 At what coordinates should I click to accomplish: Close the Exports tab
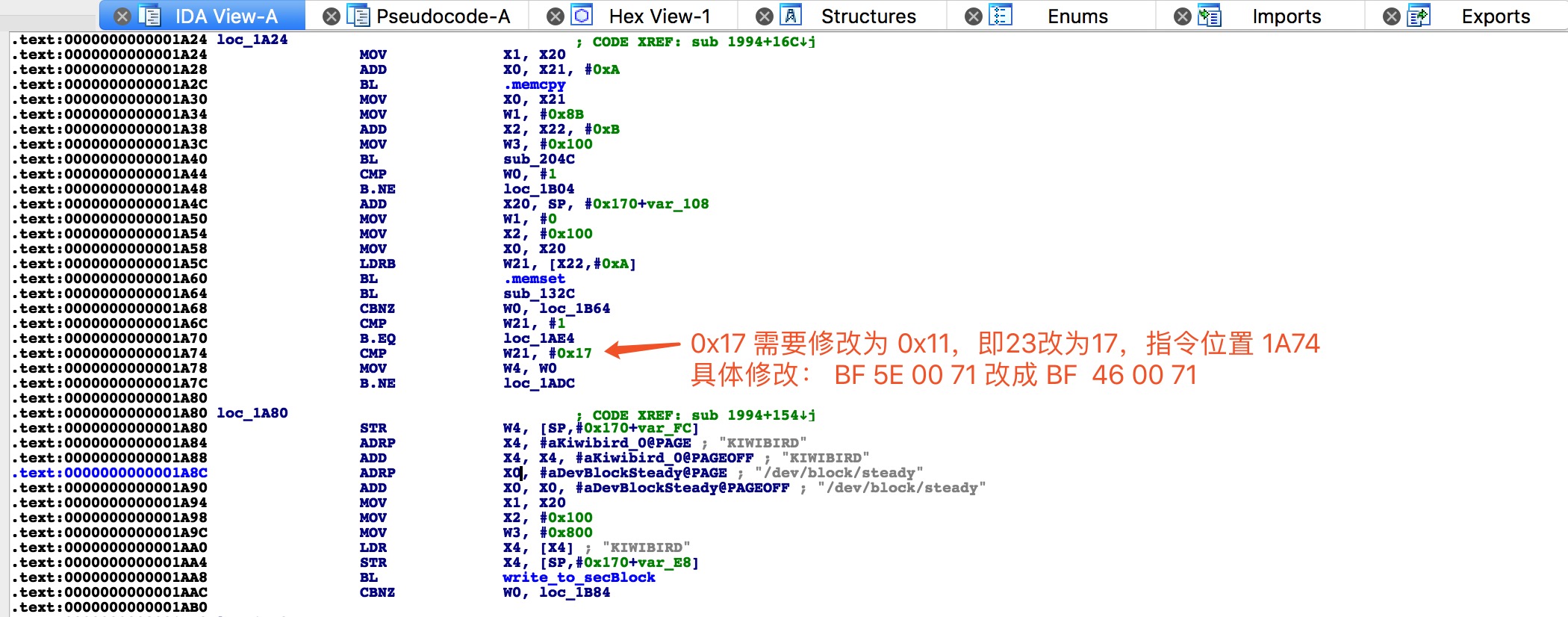click(x=1392, y=16)
